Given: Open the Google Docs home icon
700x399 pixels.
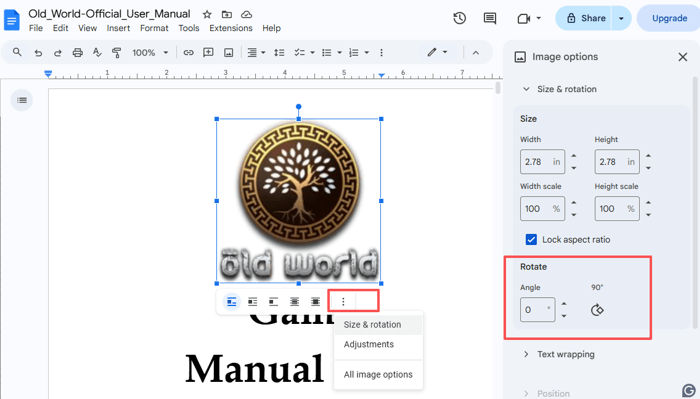Looking at the screenshot, I should point(12,20).
